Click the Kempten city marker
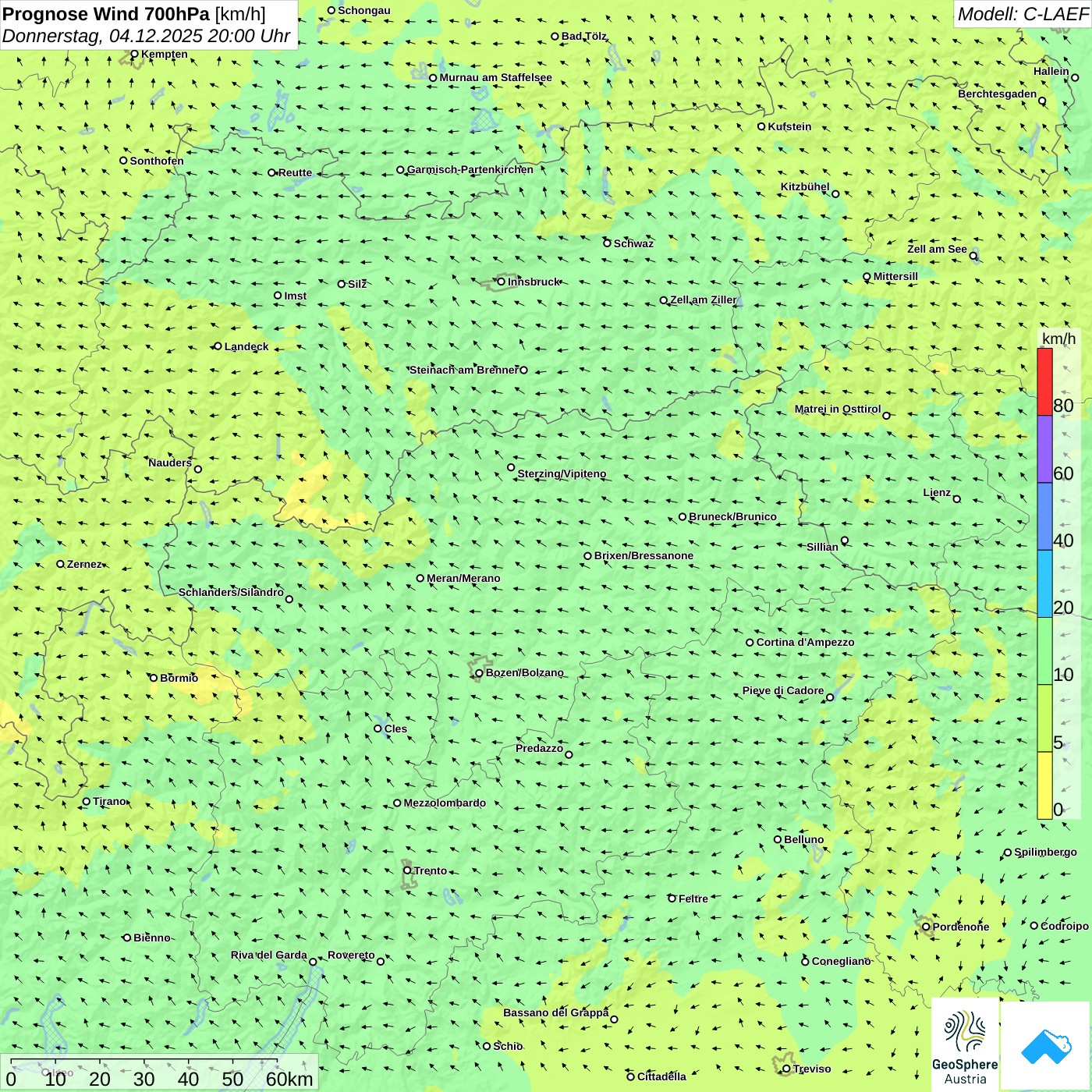This screenshot has width=1092, height=1092. tap(134, 55)
